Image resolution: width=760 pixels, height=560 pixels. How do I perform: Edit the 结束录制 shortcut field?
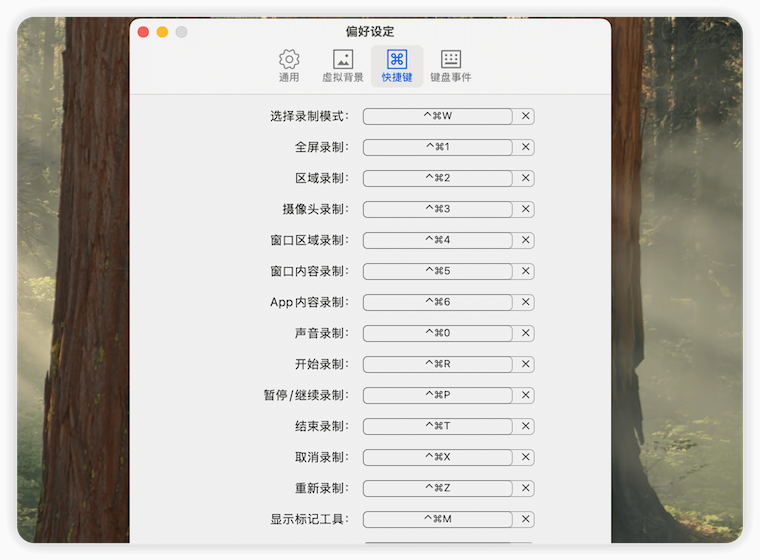[x=437, y=426]
